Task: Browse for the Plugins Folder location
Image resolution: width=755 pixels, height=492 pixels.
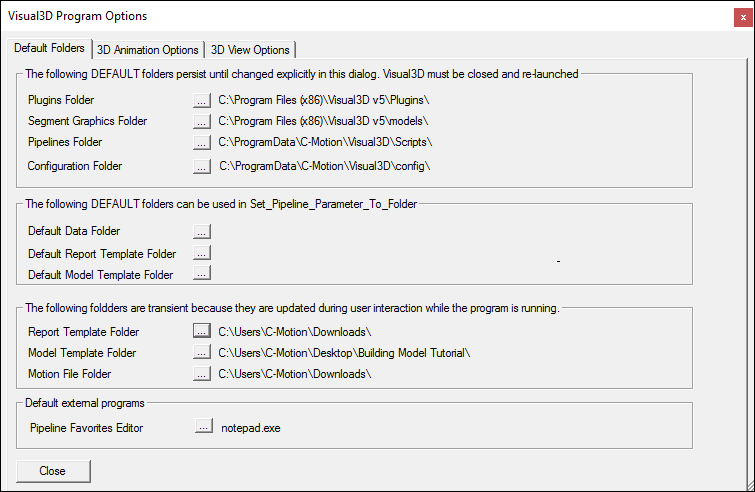Action: (202, 100)
